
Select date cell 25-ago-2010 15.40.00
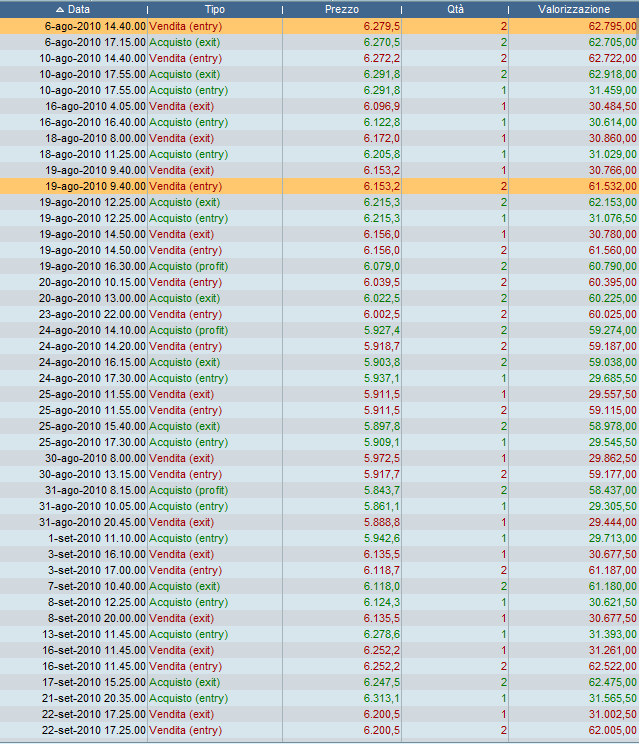(x=92, y=426)
